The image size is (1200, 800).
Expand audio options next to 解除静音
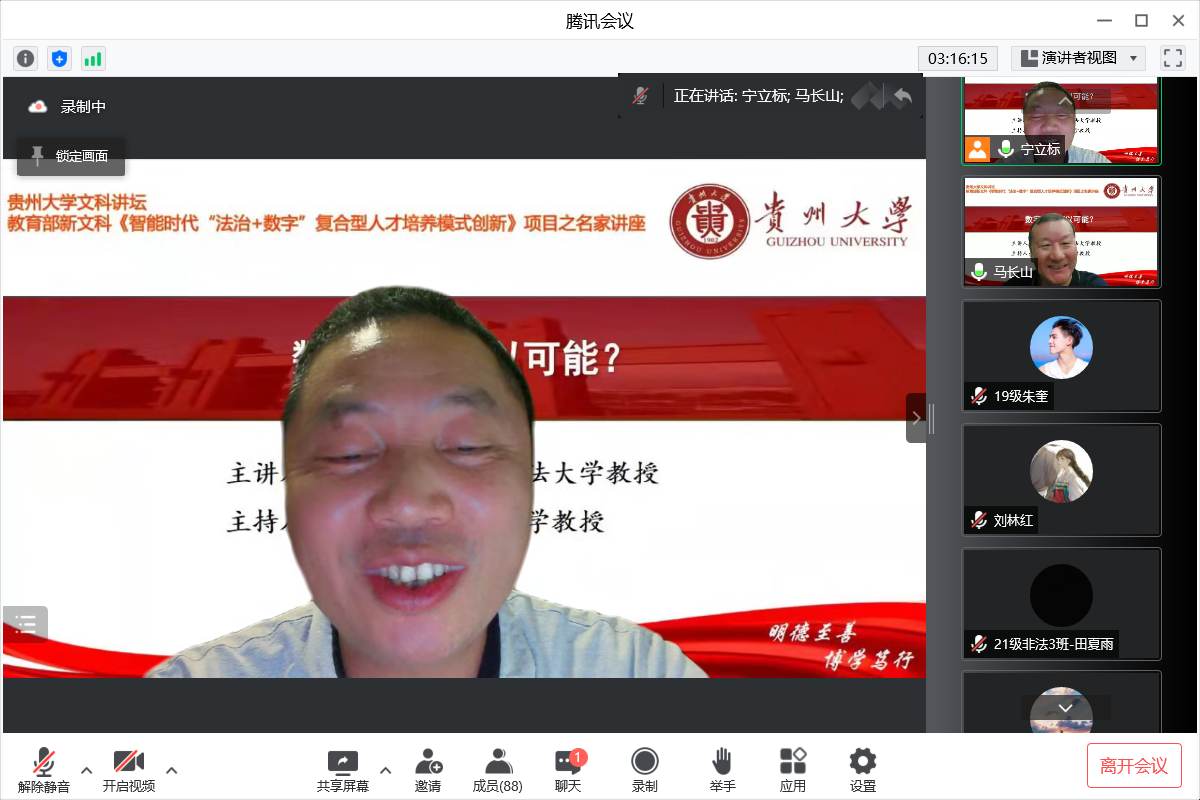click(86, 770)
